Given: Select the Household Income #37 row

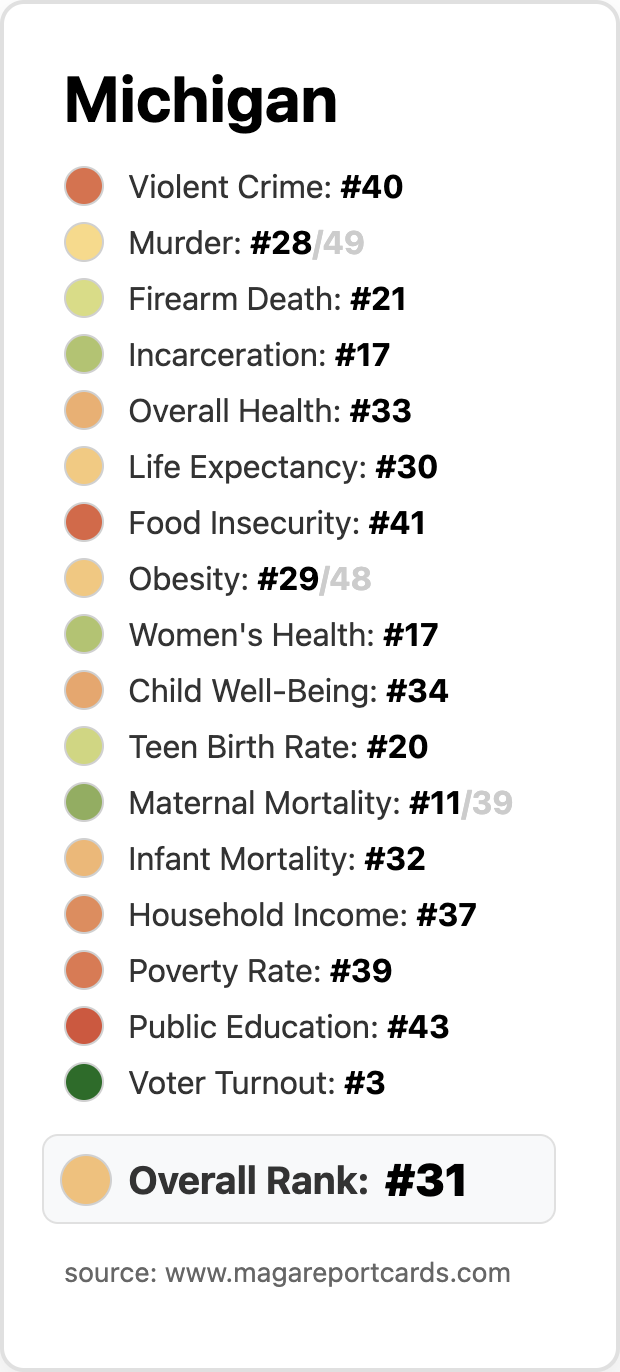Looking at the screenshot, I should tap(270, 915).
